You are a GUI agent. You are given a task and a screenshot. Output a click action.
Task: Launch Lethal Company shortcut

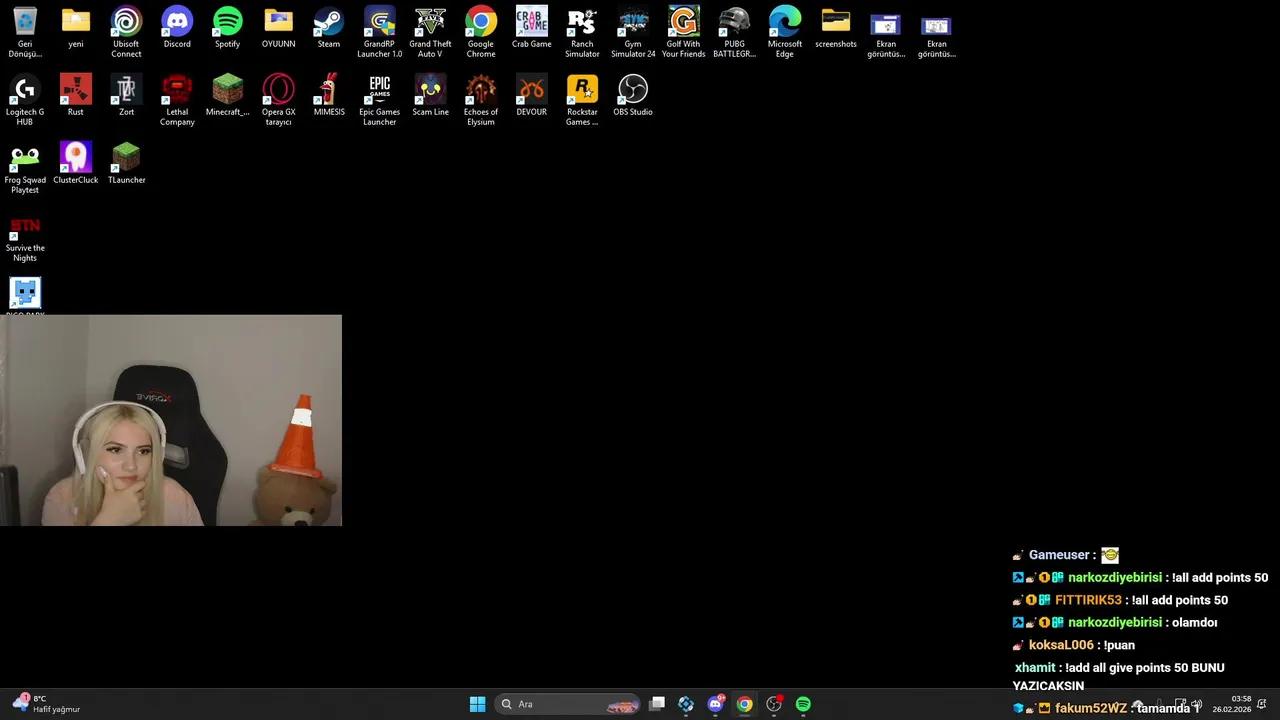pos(177,100)
